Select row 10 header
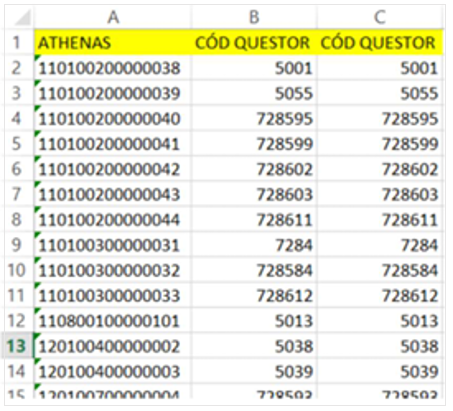 17,270
